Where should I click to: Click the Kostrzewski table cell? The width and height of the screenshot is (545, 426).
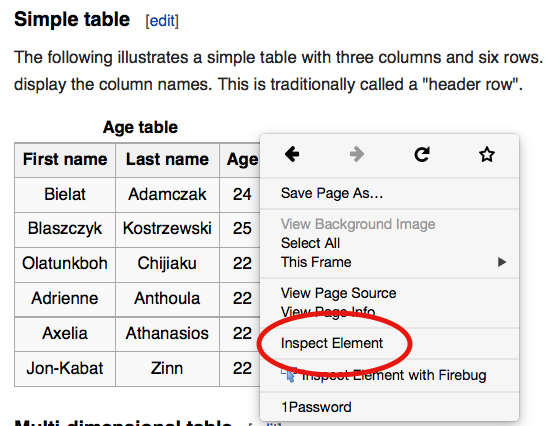pos(168,229)
